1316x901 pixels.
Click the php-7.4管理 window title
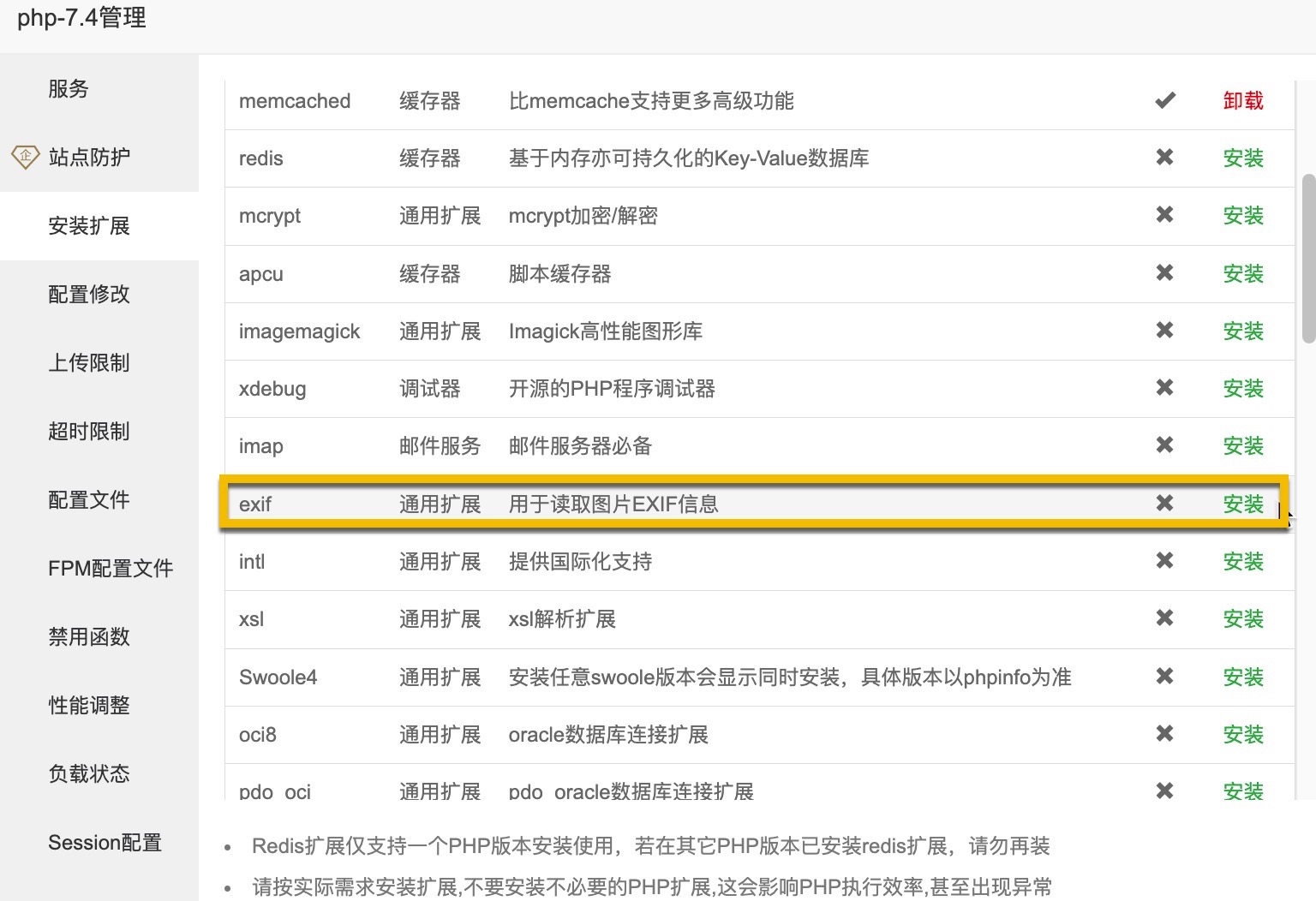coord(82,18)
